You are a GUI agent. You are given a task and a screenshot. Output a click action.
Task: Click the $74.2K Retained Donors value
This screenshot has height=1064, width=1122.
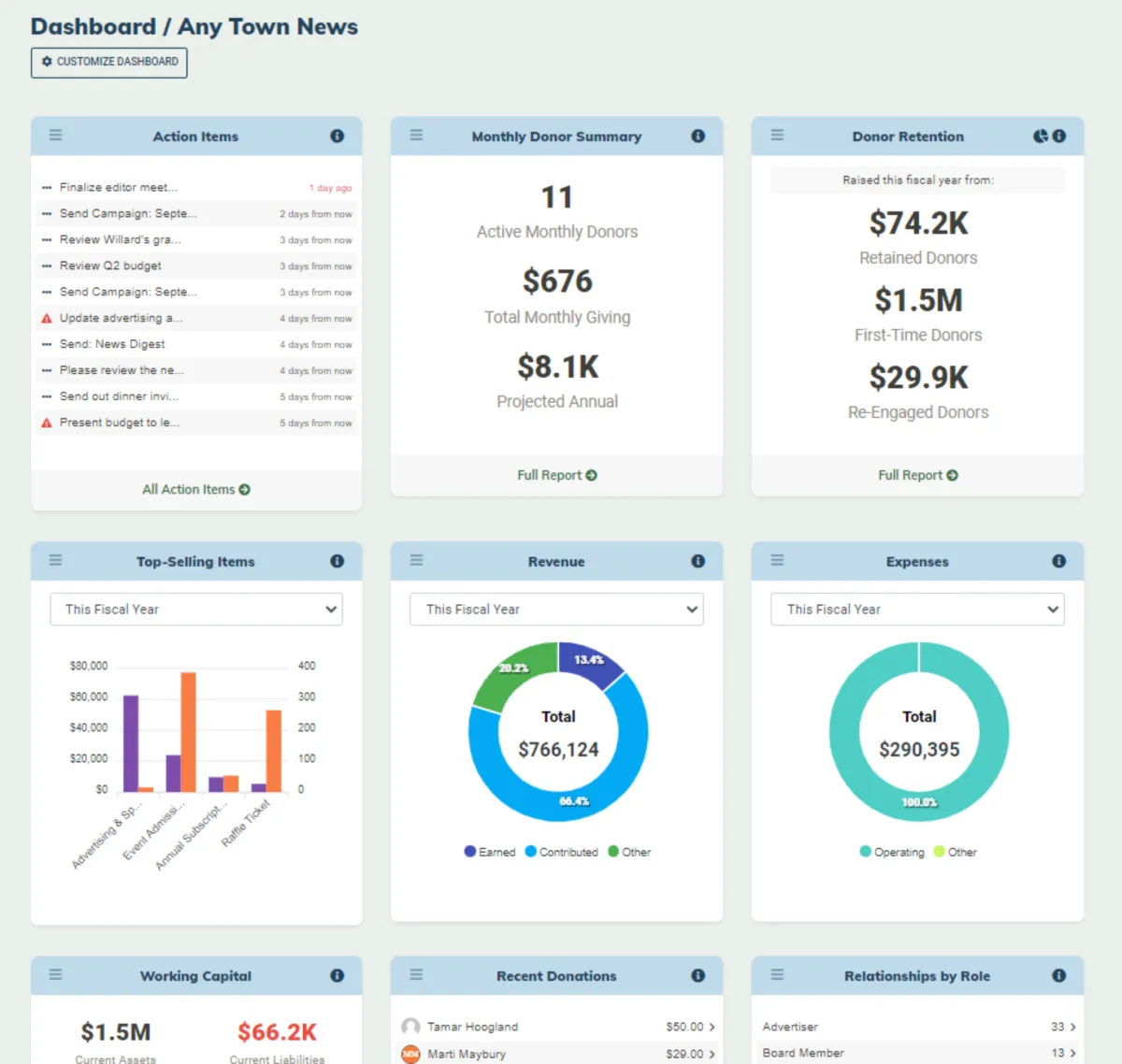point(918,223)
